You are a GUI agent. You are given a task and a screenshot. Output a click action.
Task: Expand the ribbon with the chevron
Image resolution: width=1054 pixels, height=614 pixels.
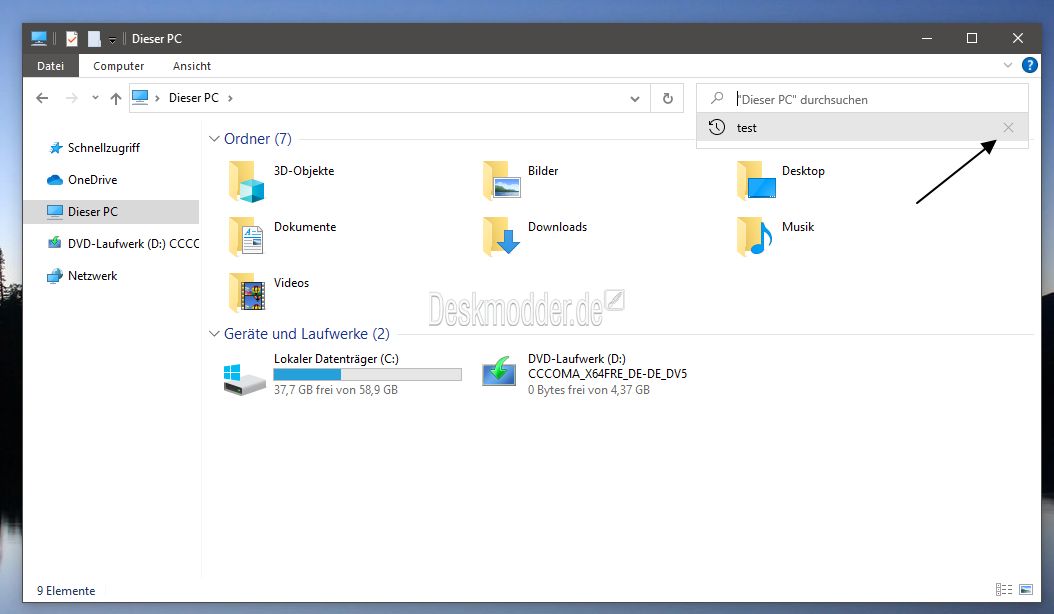[1008, 65]
